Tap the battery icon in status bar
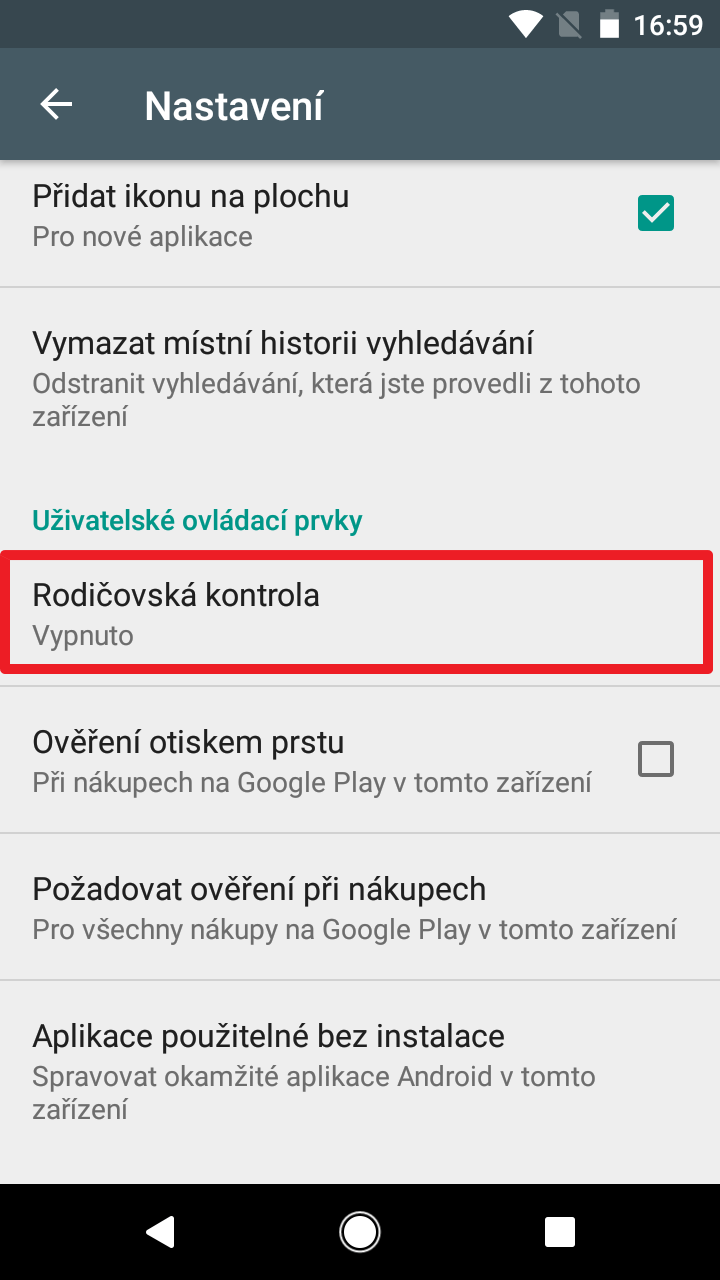720x1280 pixels. click(608, 23)
